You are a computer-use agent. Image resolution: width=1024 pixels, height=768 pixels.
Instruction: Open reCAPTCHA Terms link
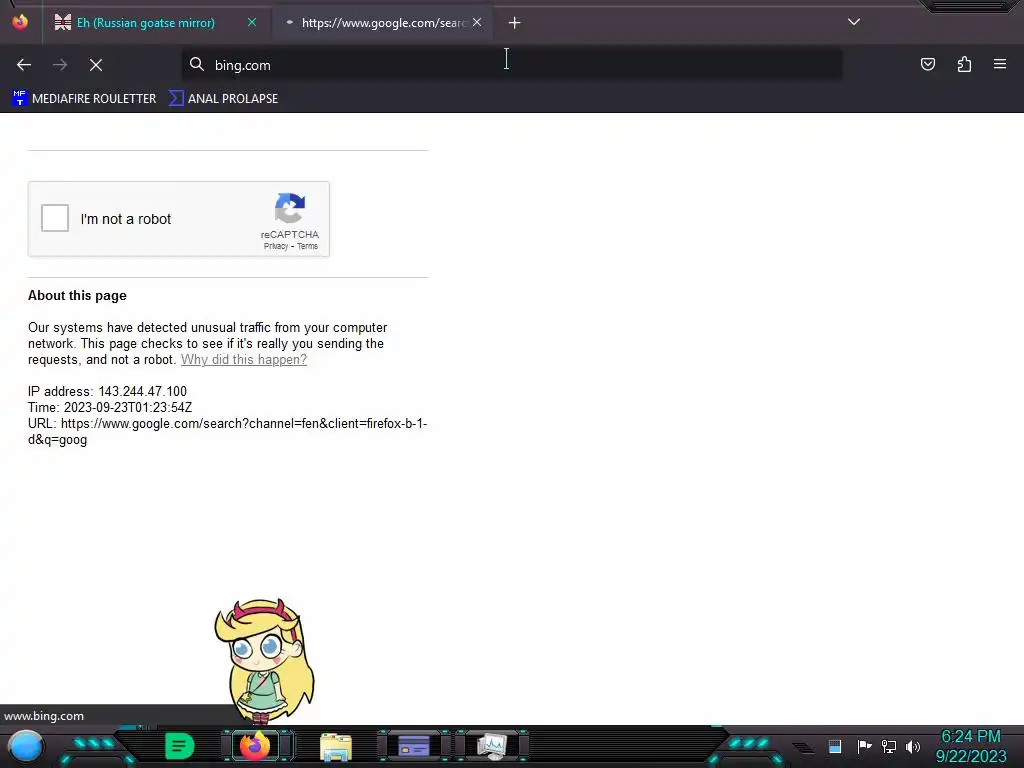308,246
